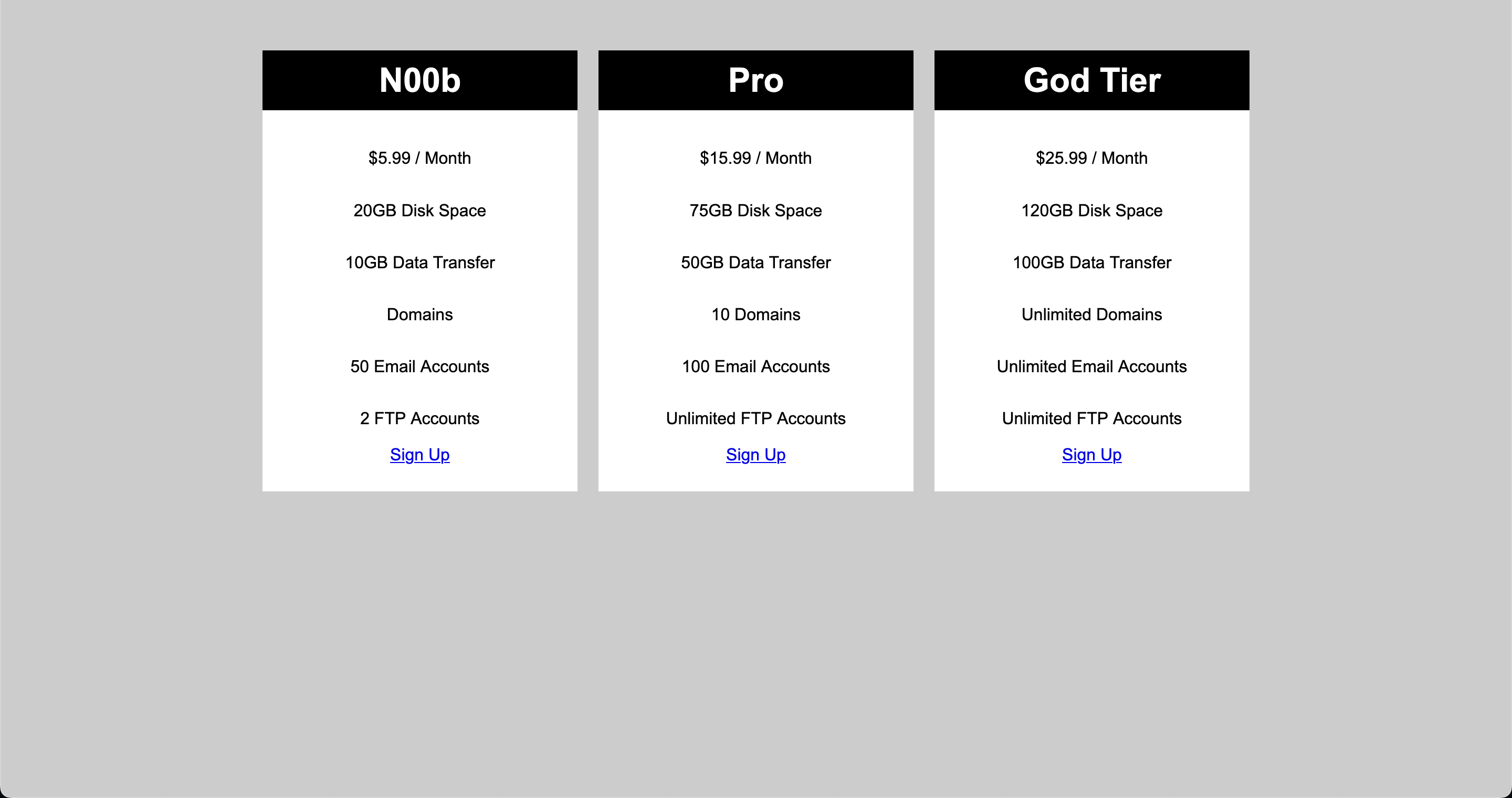Click the God Tier plan header
Viewport: 1512px width, 798px height.
coord(1091,80)
